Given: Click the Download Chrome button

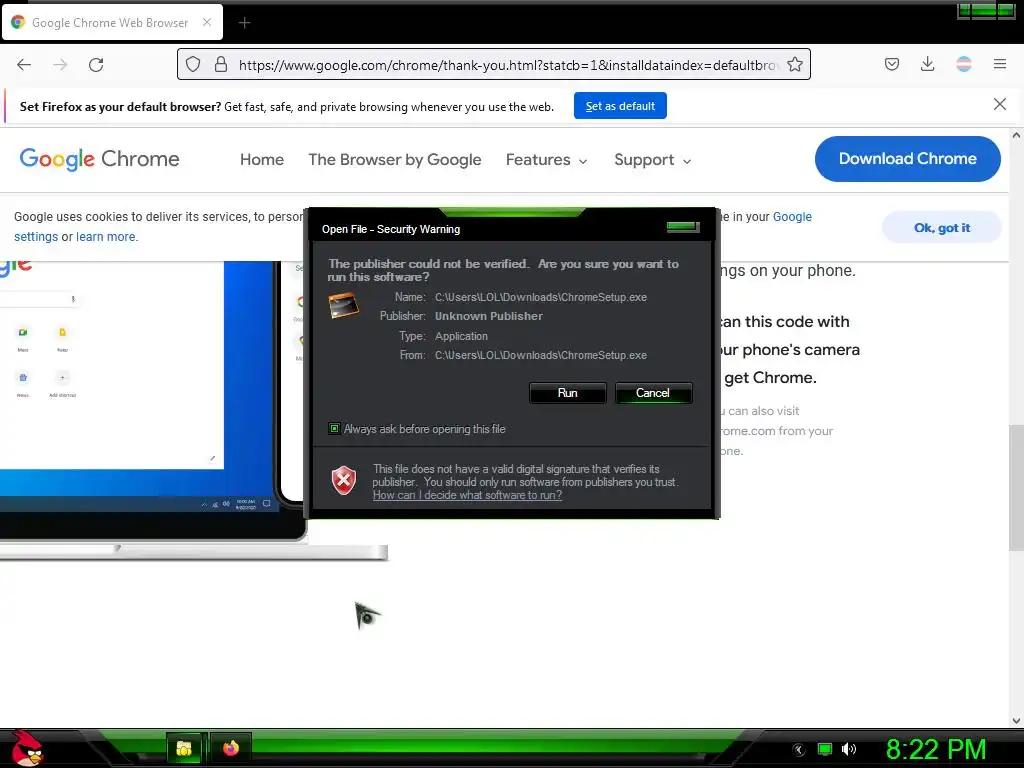Looking at the screenshot, I should [x=907, y=159].
